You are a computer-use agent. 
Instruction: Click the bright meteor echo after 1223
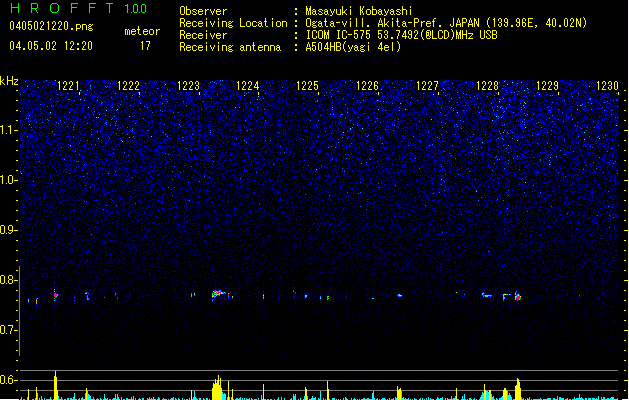tap(218, 294)
